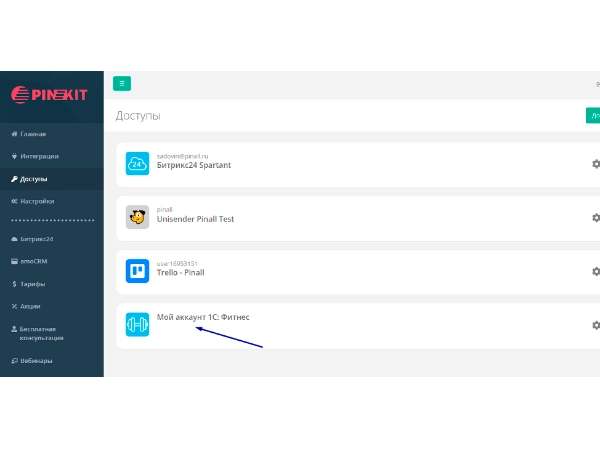Open Акции sidebar item
This screenshot has height=450, width=600.
(30, 306)
